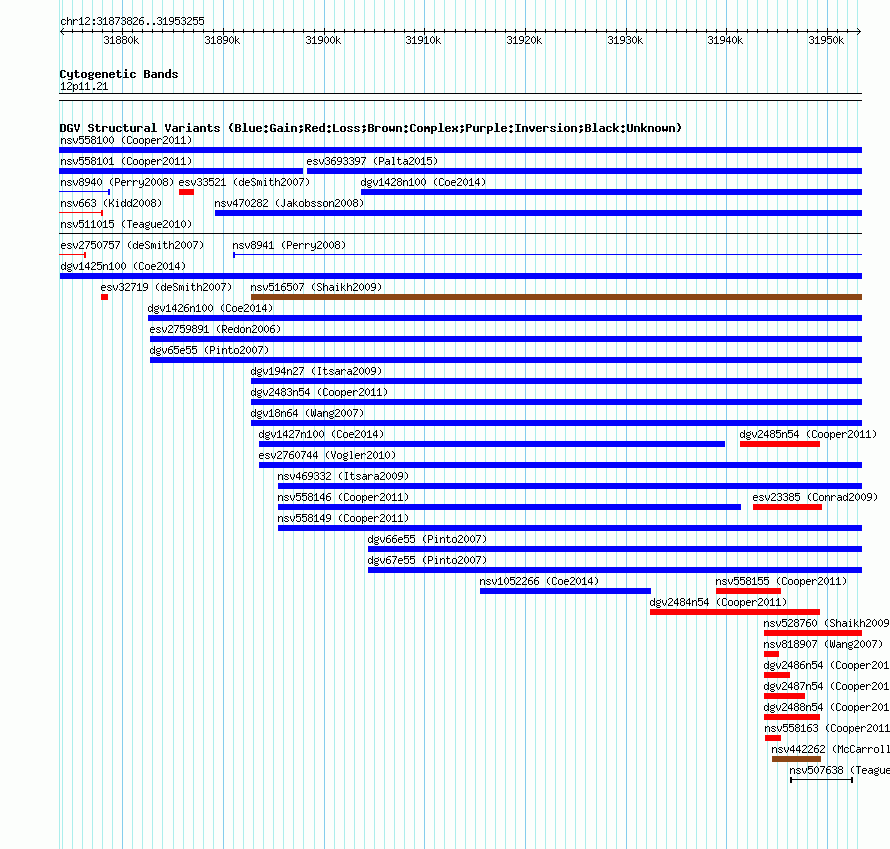Select esv32719 (deSmith2007) label

(x=166, y=287)
